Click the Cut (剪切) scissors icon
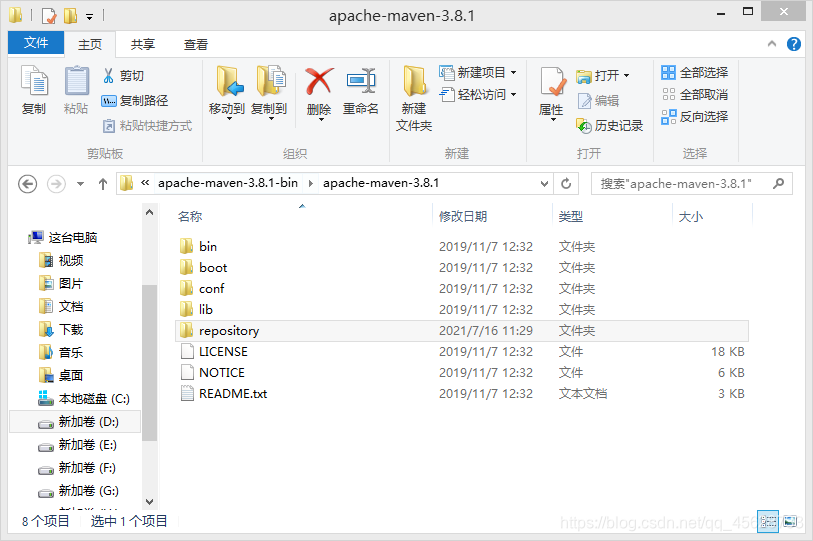Viewport: 813px width, 541px height. coord(108,76)
